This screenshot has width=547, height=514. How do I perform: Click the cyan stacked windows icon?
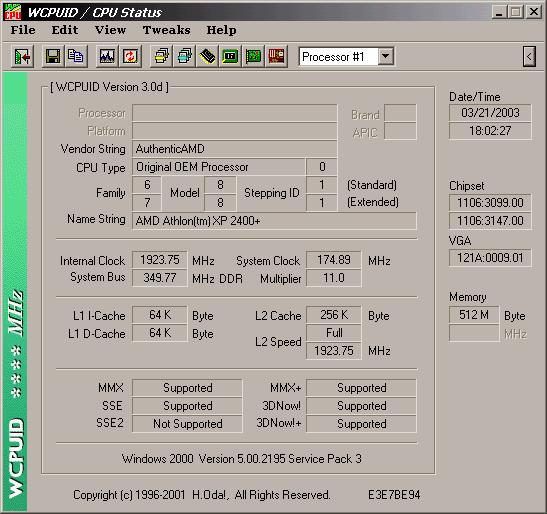point(185,56)
